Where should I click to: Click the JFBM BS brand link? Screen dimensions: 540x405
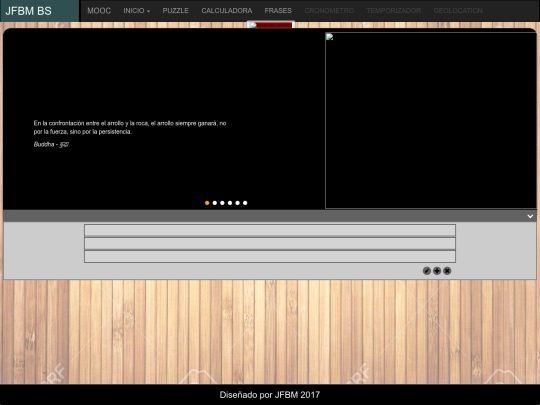(x=29, y=11)
